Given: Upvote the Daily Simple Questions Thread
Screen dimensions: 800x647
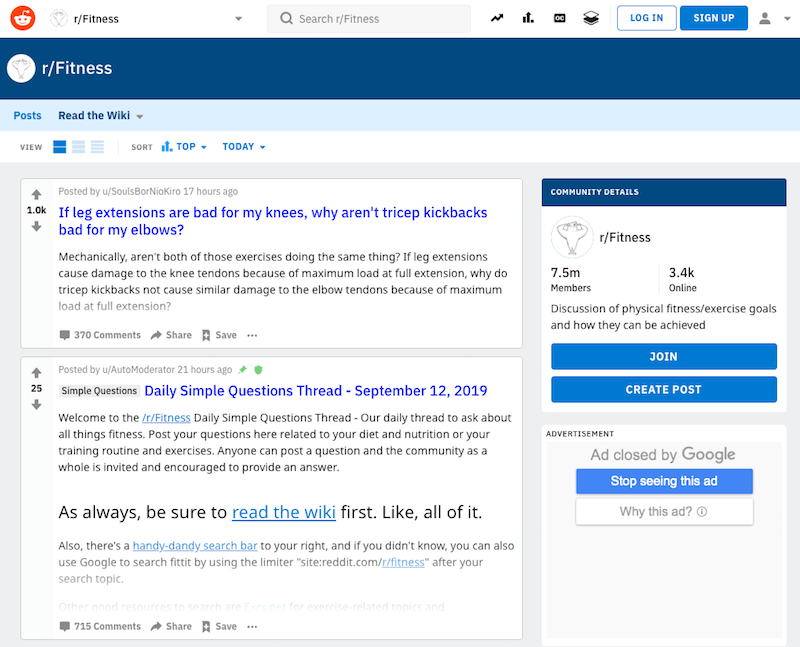Looking at the screenshot, I should [36, 372].
